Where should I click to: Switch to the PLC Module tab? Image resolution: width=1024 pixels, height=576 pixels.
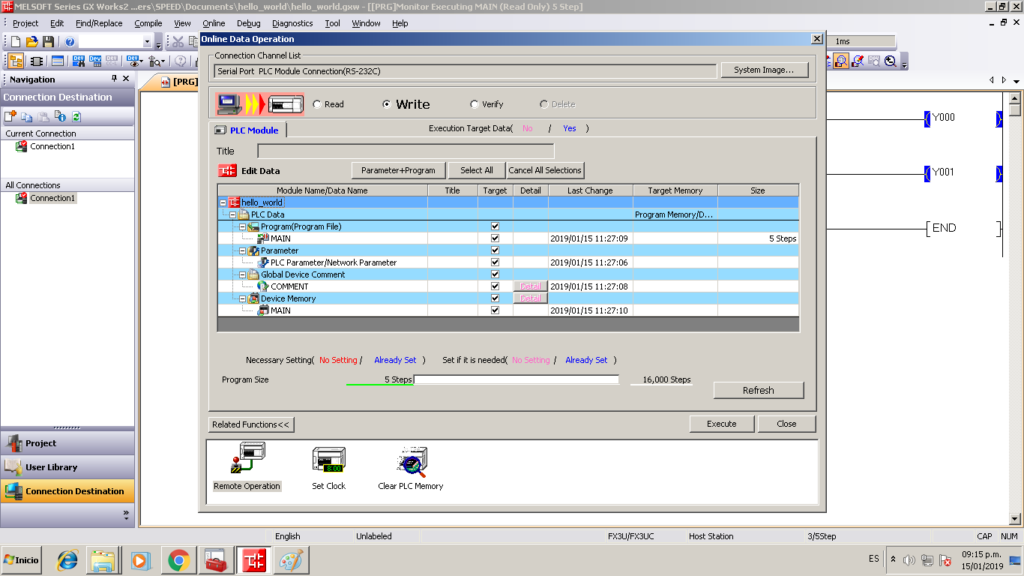pos(247,130)
